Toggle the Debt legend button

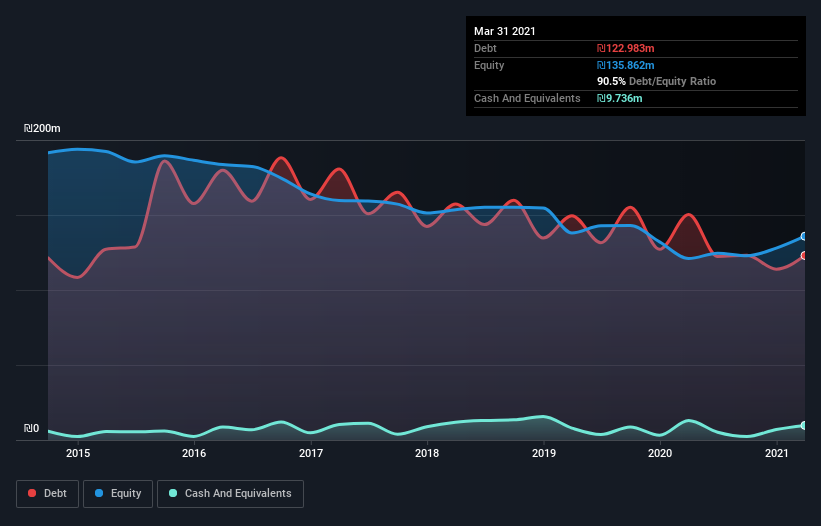pyautogui.click(x=47, y=494)
